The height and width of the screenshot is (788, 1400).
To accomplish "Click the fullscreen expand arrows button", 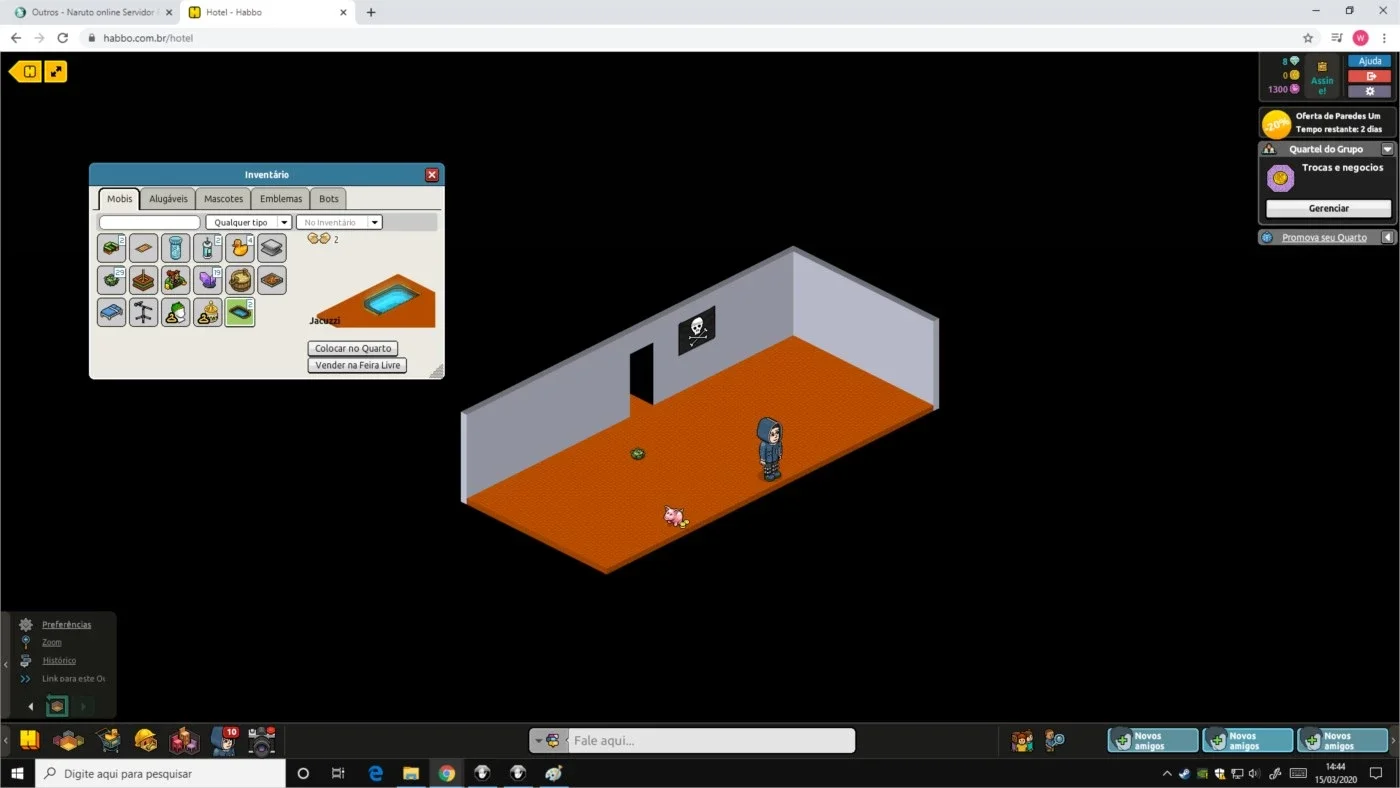I will [55, 71].
